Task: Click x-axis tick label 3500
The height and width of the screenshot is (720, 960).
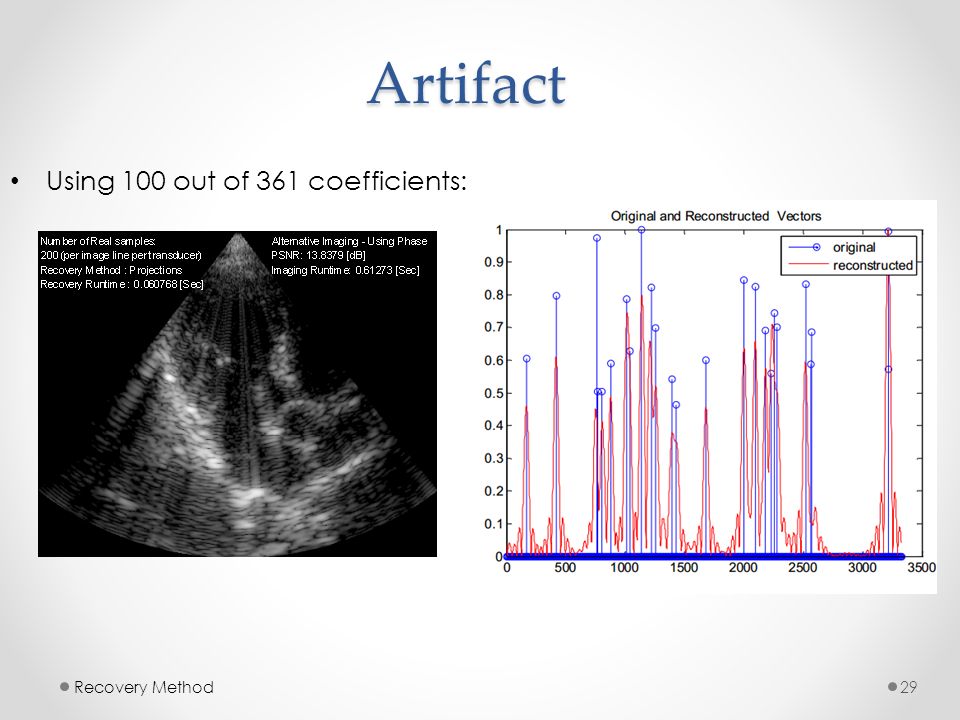Action: click(x=921, y=568)
